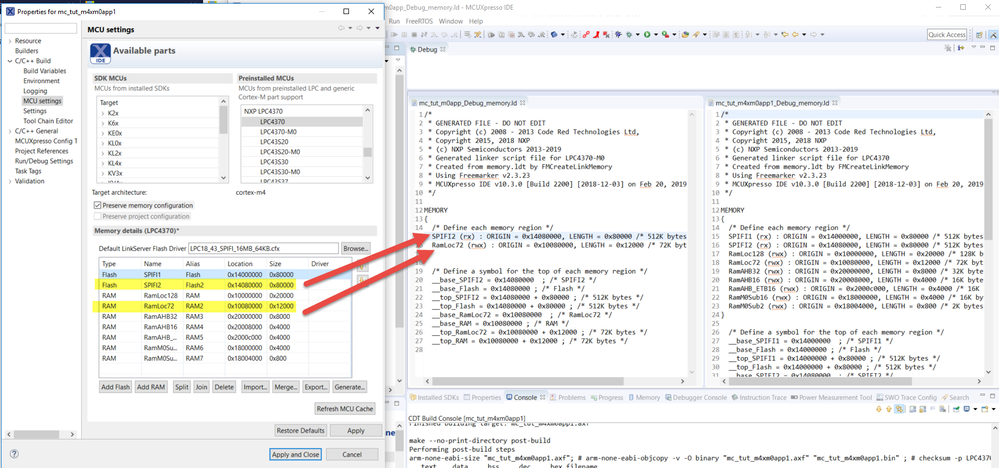Viewport: 999px width, 468px height.
Task: Click the red LinkServer probe link icon
Action: click(x=586, y=34)
